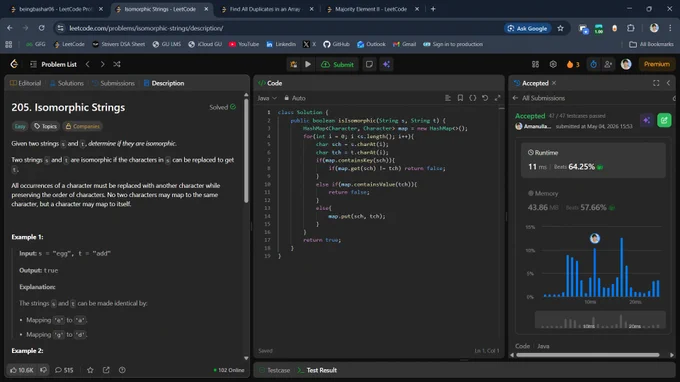Go back to All Submissions
The image size is (680, 382).
point(539,98)
